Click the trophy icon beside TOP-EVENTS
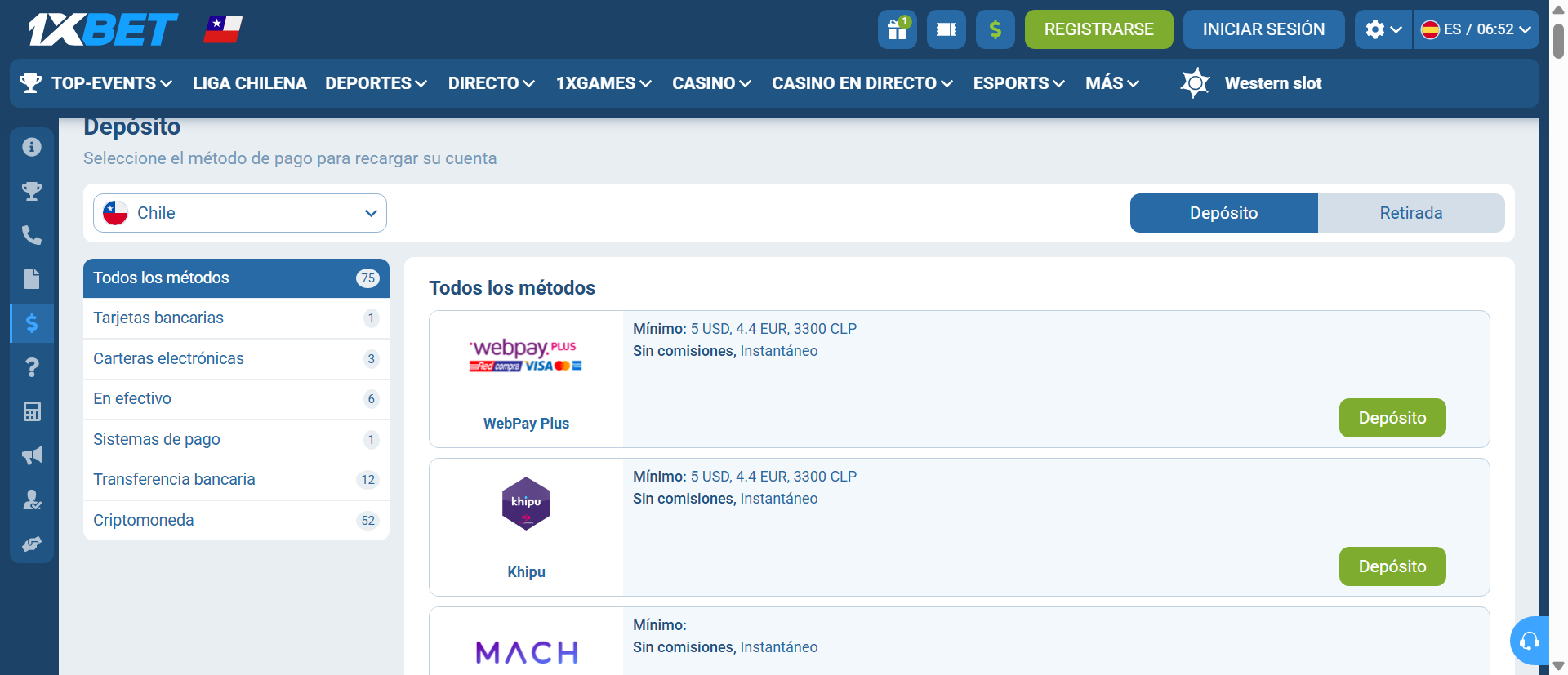 [x=30, y=83]
